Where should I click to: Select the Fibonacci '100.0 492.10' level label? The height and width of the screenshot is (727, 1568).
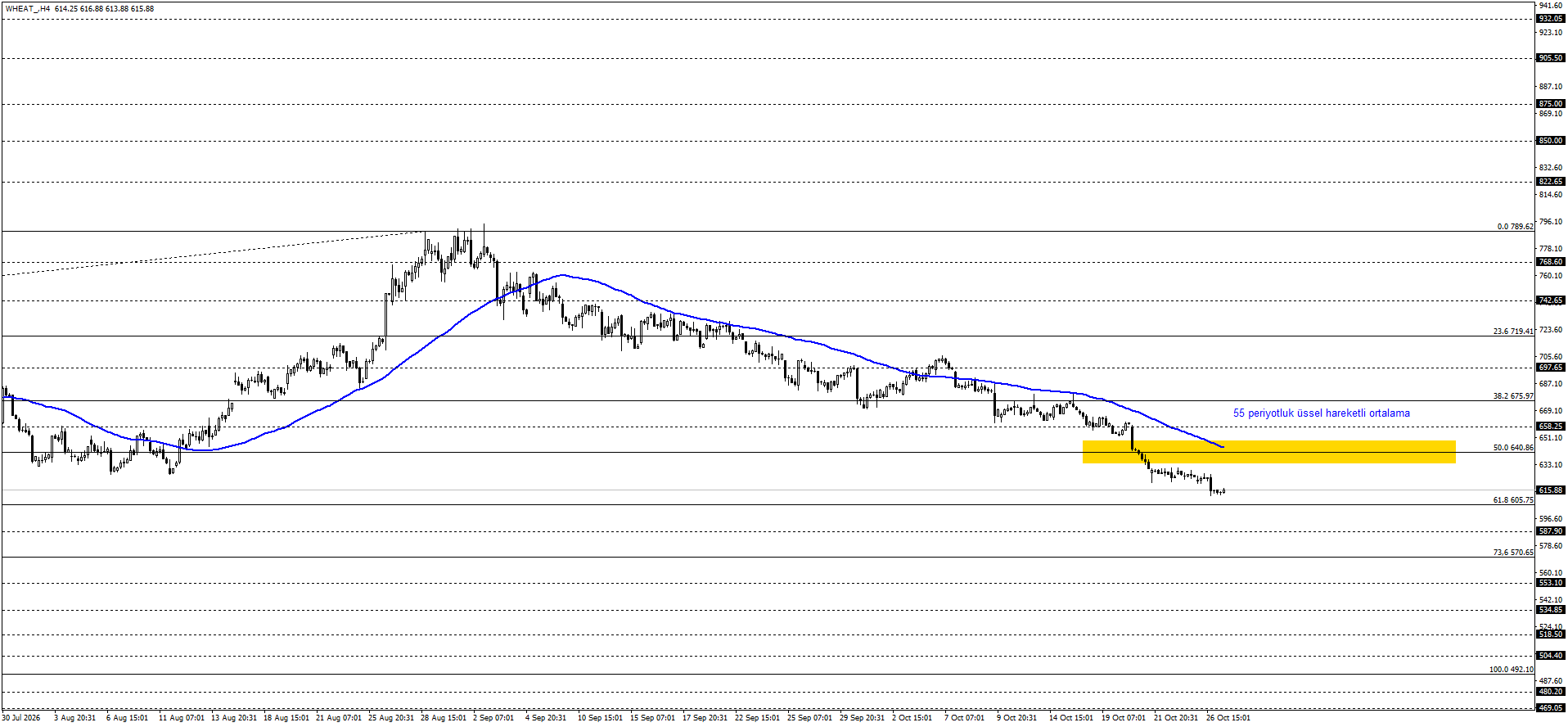[1512, 670]
